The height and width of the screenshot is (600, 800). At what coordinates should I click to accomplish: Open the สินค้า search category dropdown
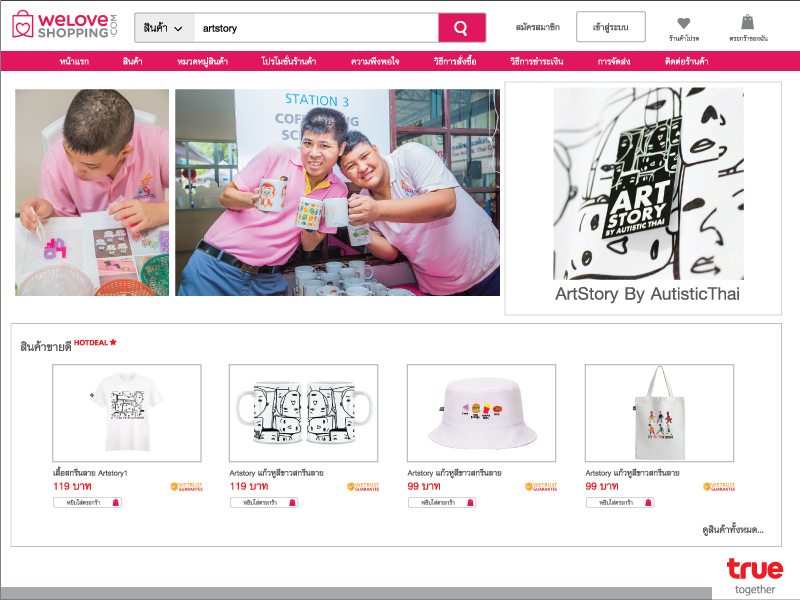click(164, 28)
